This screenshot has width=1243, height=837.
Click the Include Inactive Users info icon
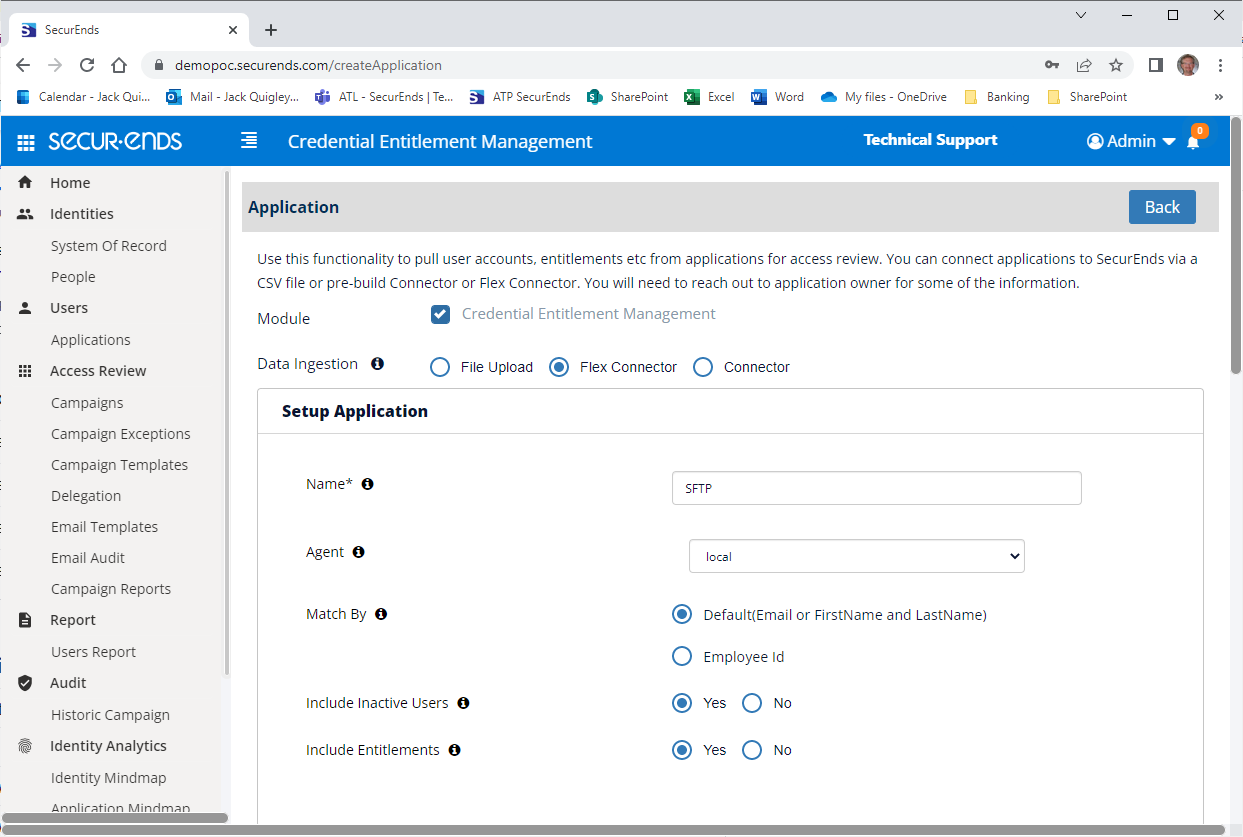462,703
